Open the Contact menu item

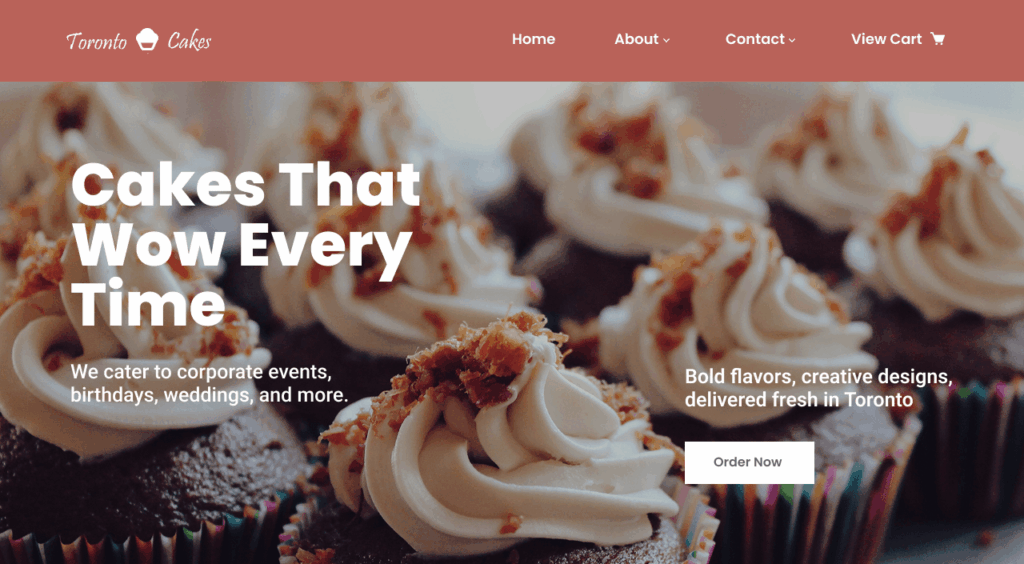754,39
